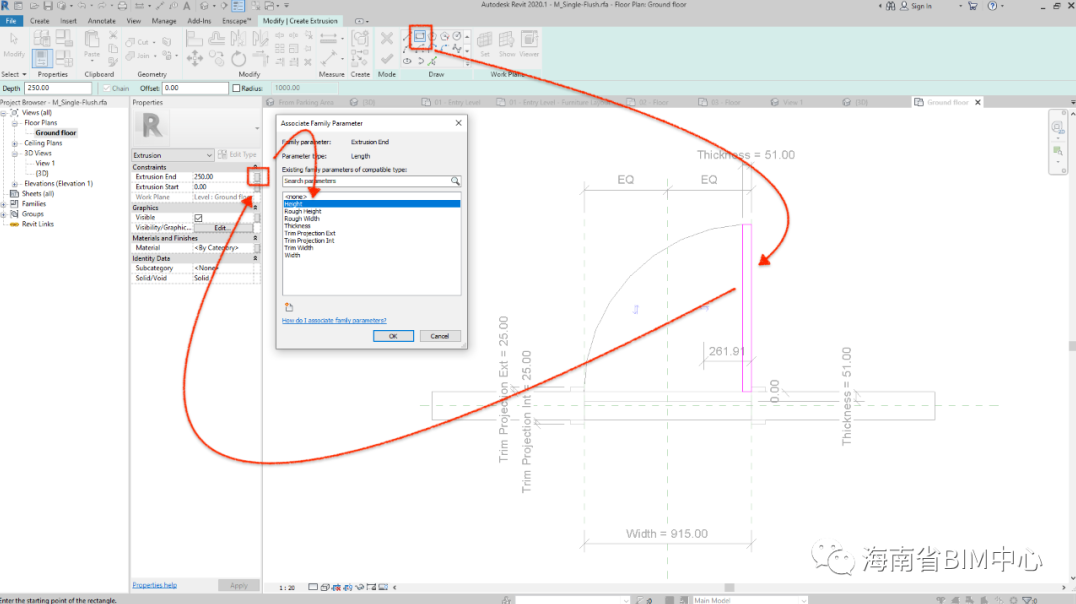Click OK in Associate Family Parameter dialog

393,336
